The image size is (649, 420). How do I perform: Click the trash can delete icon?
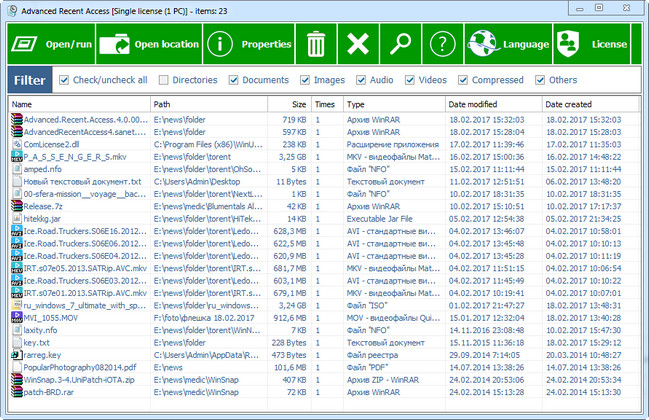(316, 44)
